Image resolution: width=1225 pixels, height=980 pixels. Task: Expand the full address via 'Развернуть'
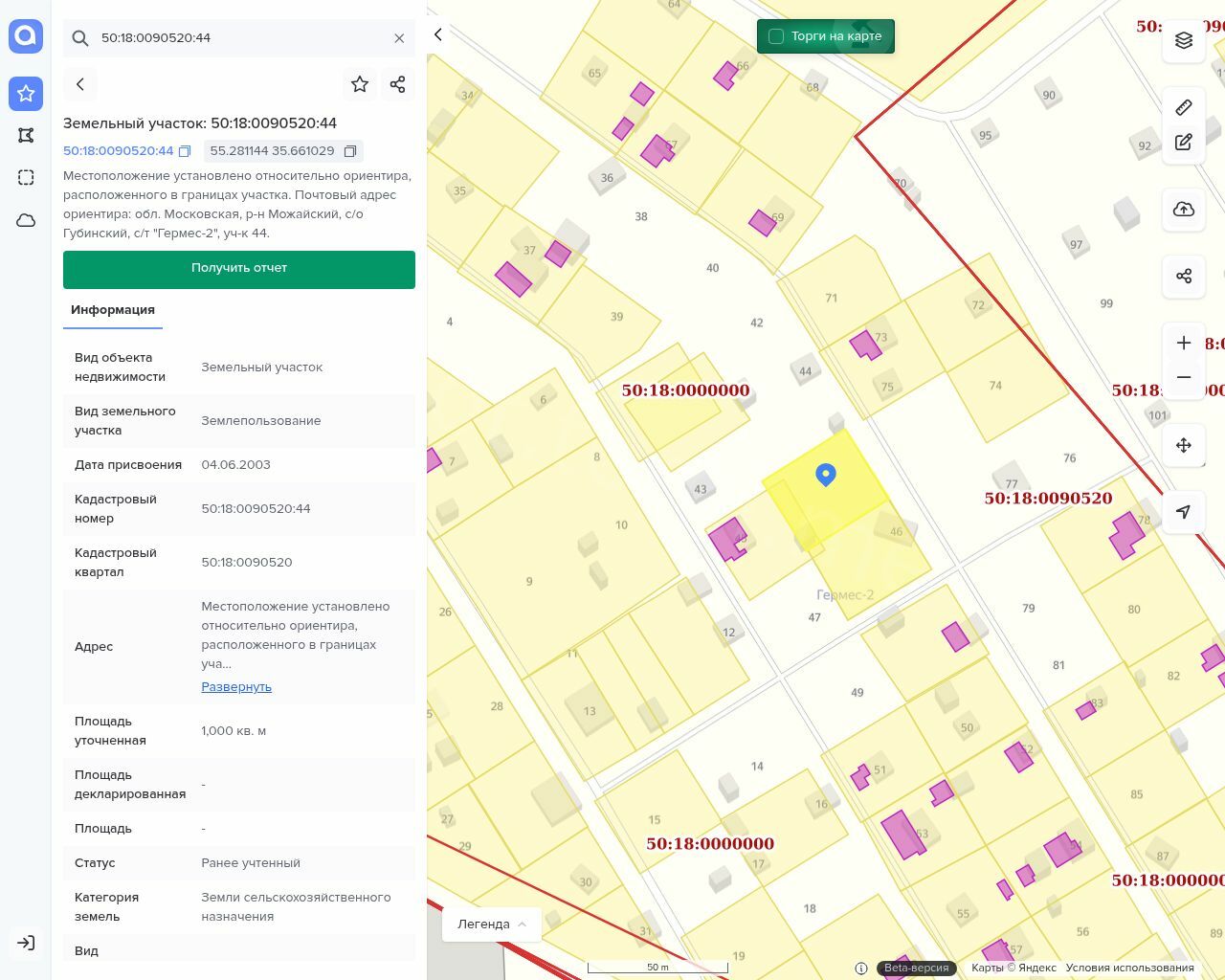[x=236, y=687]
